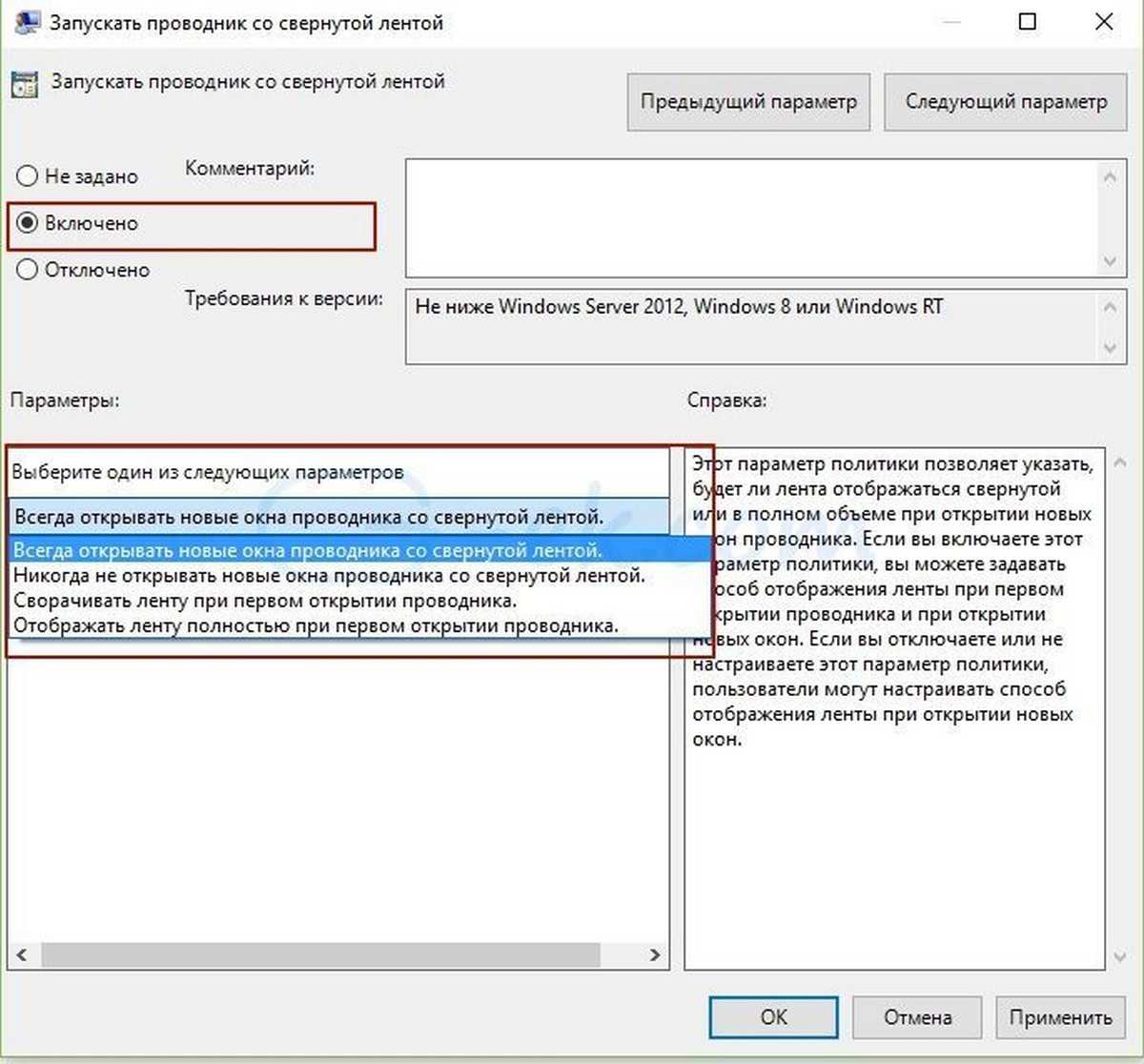Select the 'Отключено' radio button

(27, 270)
